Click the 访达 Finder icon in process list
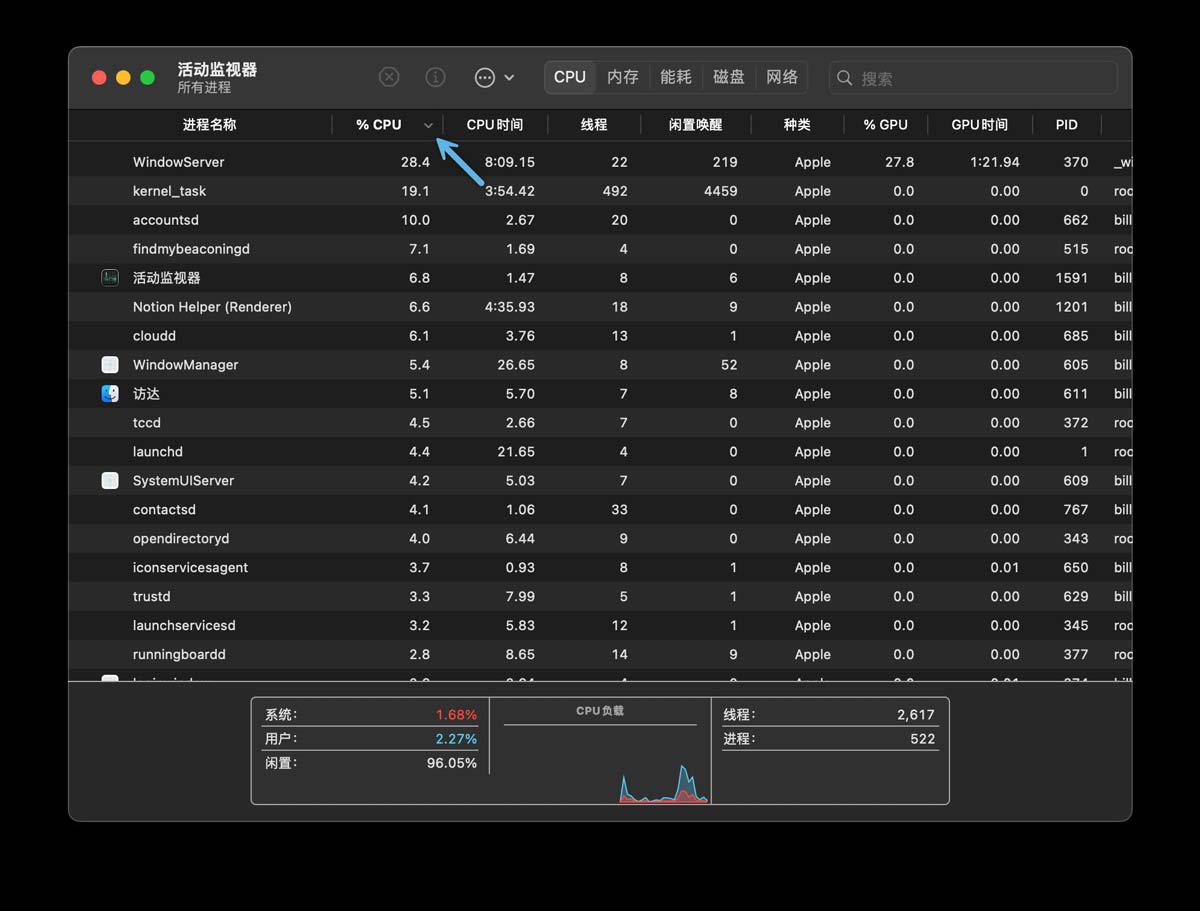The image size is (1200, 911). coord(110,394)
